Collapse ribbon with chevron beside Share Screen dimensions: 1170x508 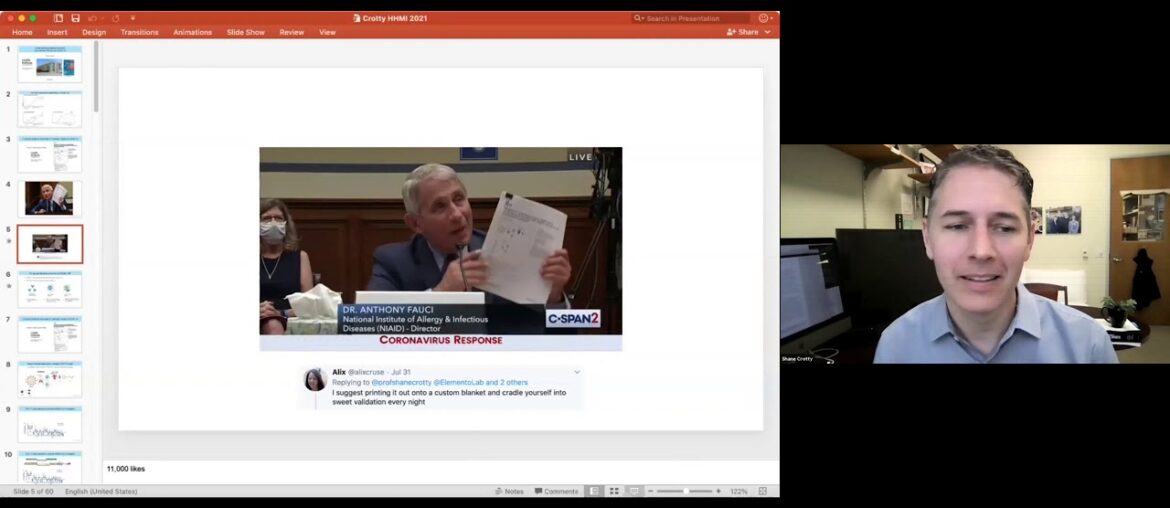click(x=770, y=32)
